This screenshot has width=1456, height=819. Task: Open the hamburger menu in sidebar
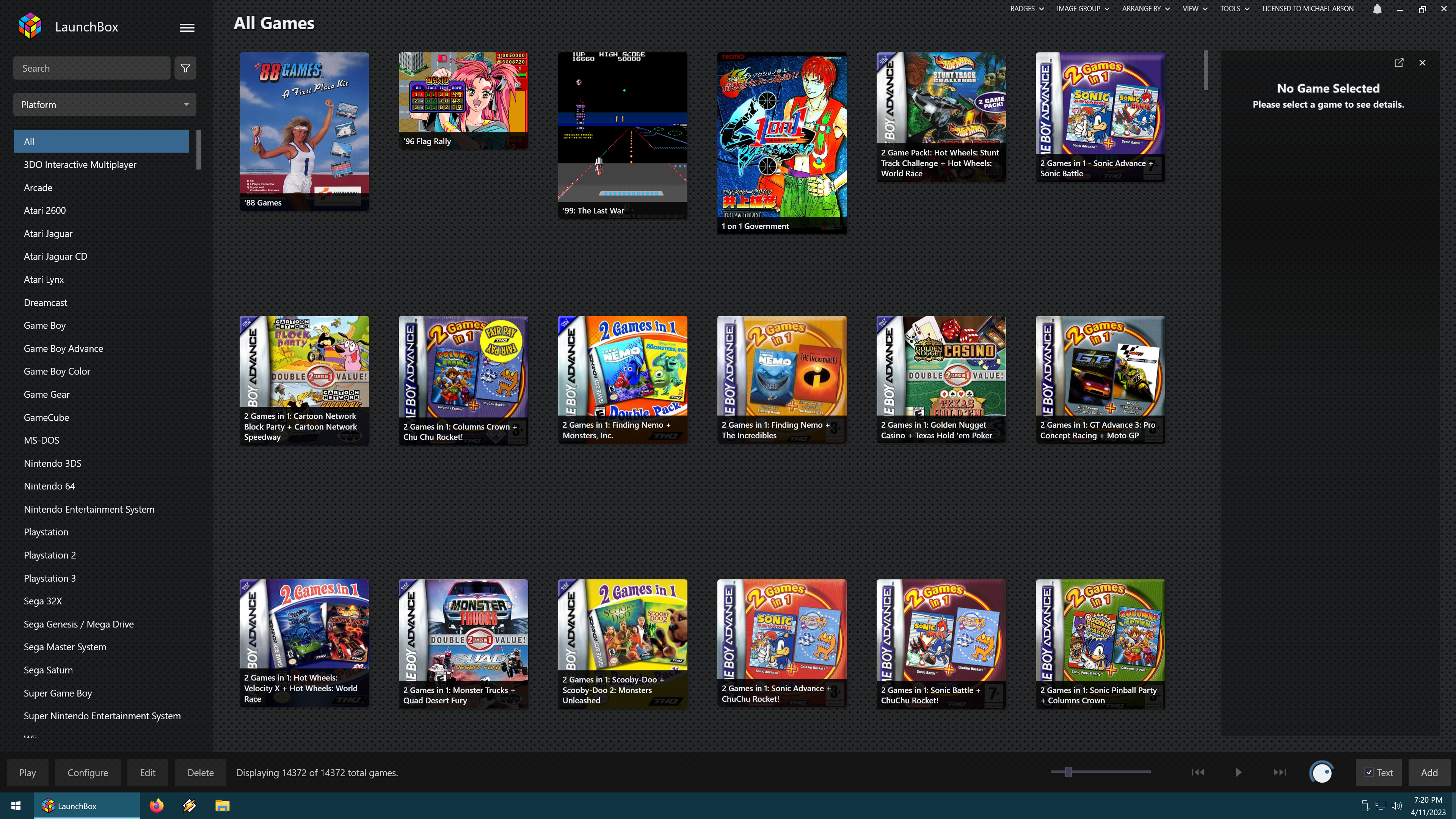(187, 28)
